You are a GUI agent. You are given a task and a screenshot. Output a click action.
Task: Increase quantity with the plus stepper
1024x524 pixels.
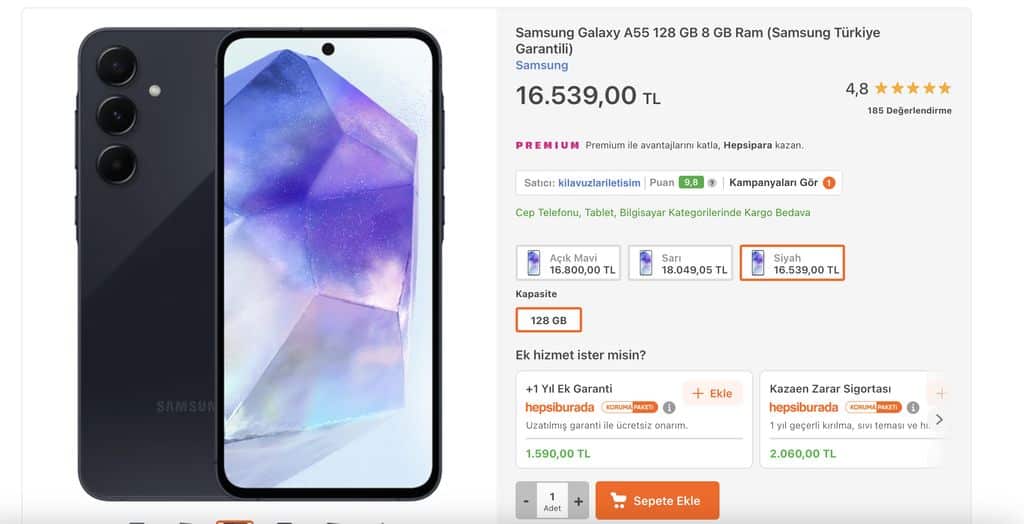coord(579,501)
